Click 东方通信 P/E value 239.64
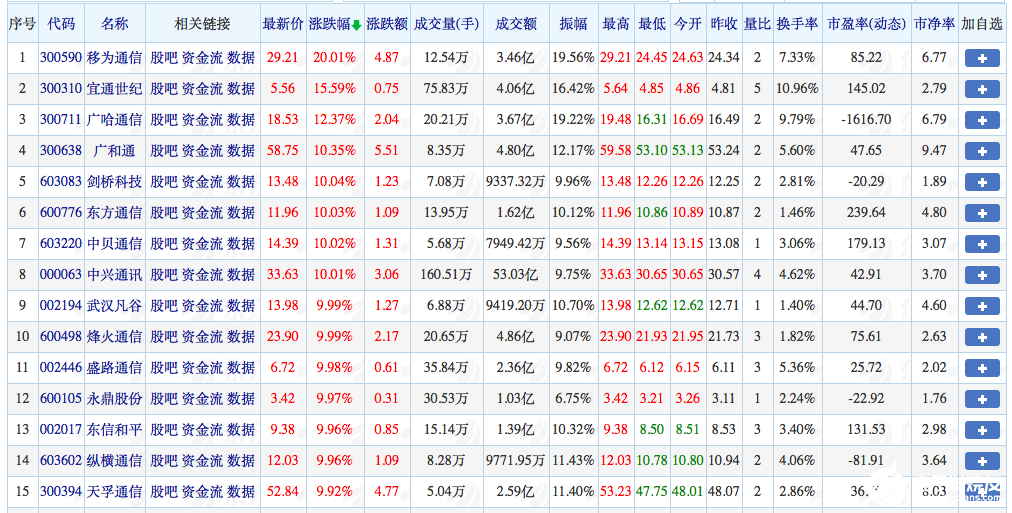 pyautogui.click(x=866, y=213)
